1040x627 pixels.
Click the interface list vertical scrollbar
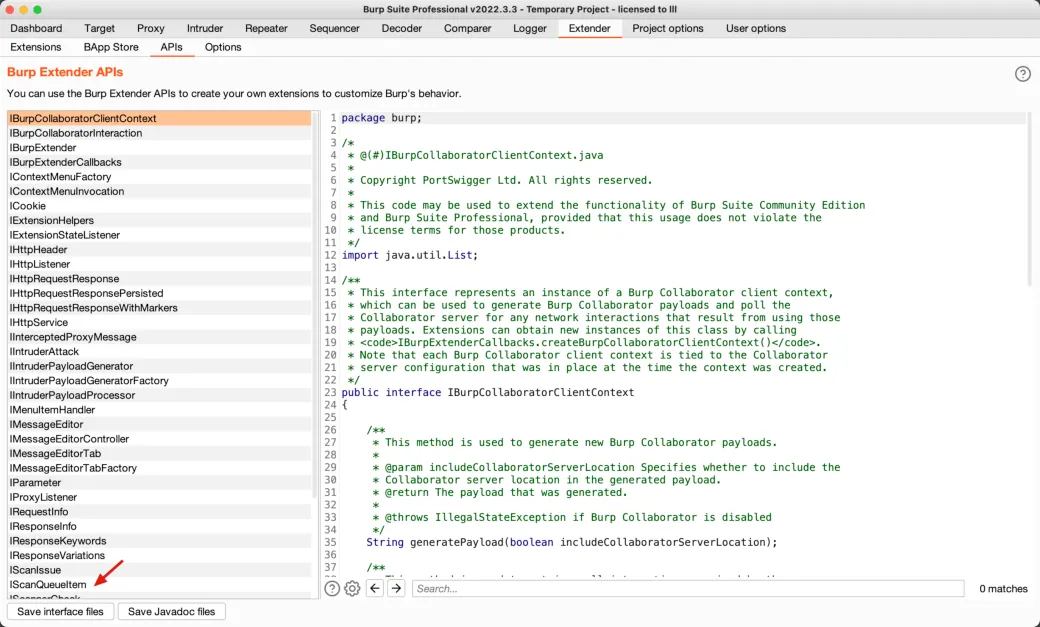click(x=315, y=305)
